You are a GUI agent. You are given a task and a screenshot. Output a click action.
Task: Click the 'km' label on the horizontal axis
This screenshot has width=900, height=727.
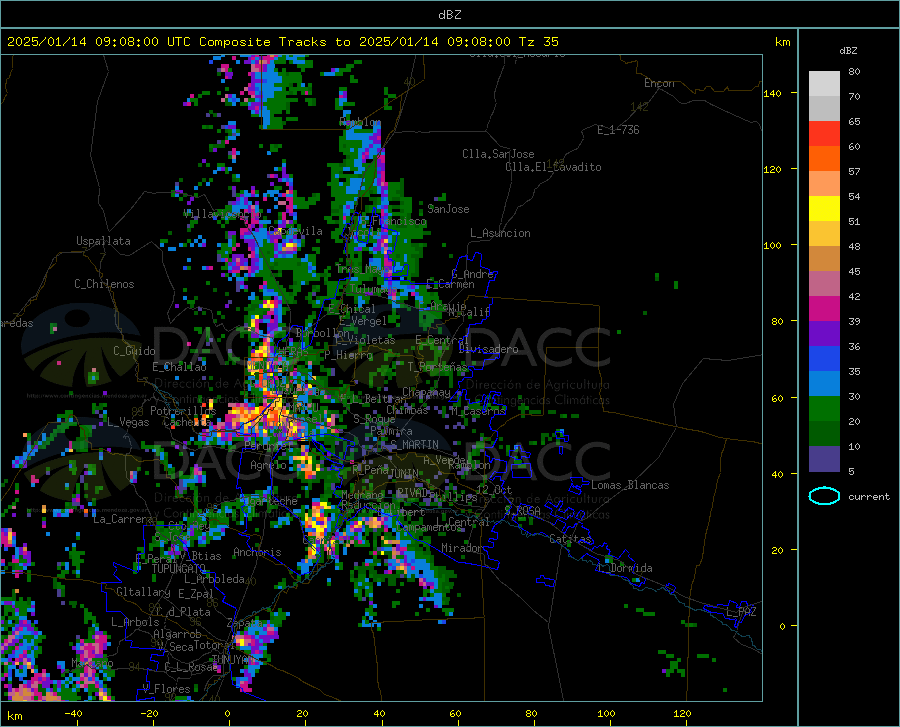(x=15, y=716)
